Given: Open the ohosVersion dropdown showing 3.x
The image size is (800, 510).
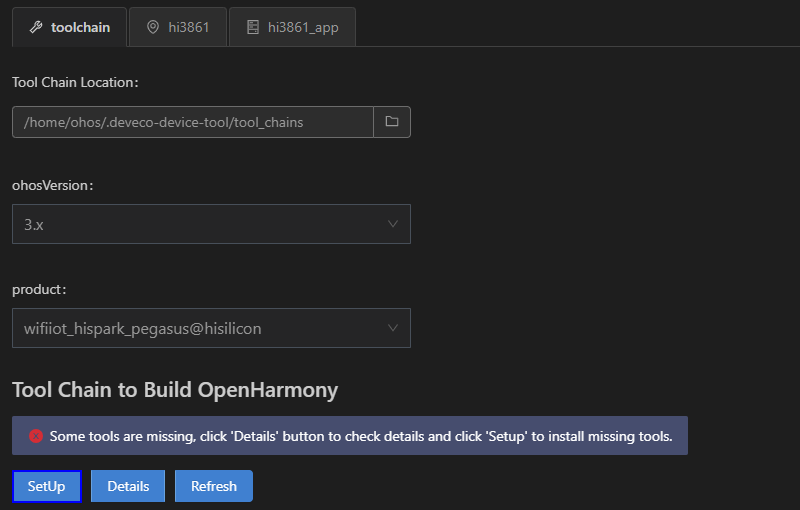Looking at the screenshot, I should [211, 224].
